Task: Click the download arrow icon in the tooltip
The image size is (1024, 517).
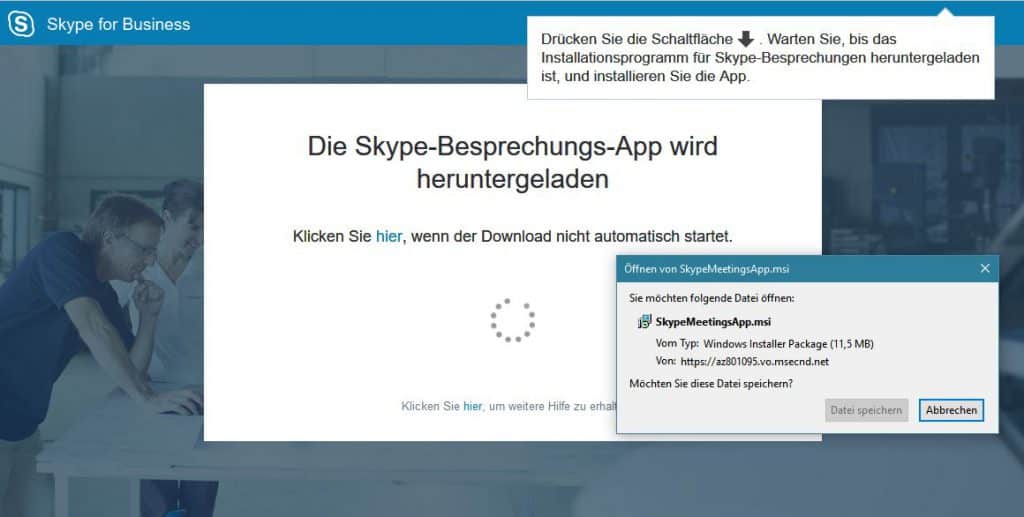Action: click(x=746, y=39)
